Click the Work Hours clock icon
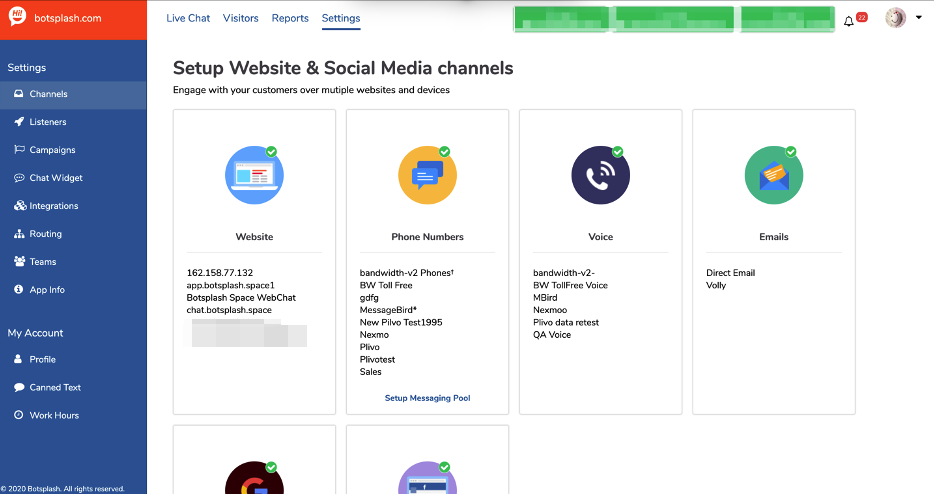Viewport: 934px width, 494px height. tap(18, 415)
